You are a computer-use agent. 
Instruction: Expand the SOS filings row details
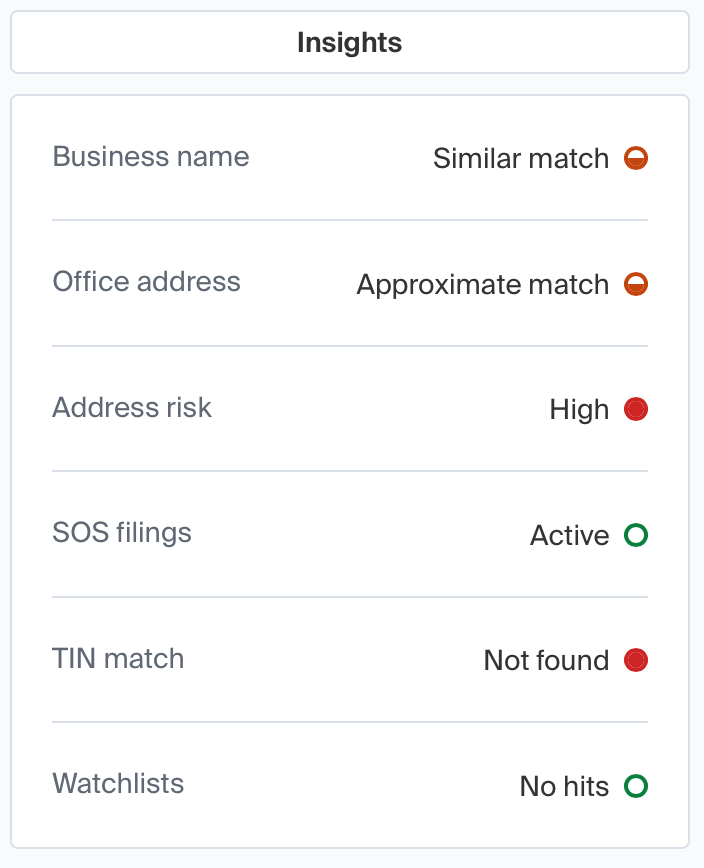tap(350, 534)
